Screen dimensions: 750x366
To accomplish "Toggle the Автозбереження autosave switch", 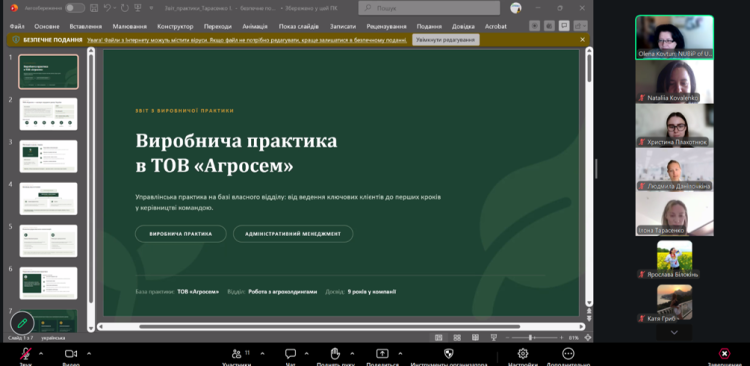I will (x=75, y=8).
